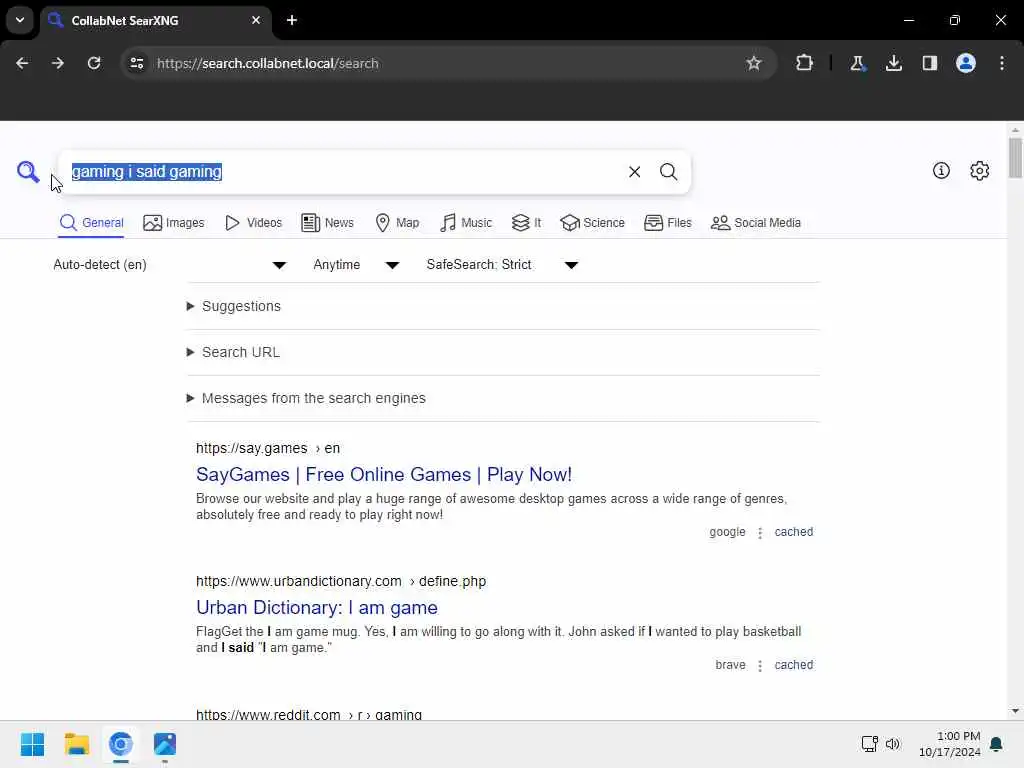Open the reddit.com r/gaming URL
The width and height of the screenshot is (1024, 768).
[309, 714]
